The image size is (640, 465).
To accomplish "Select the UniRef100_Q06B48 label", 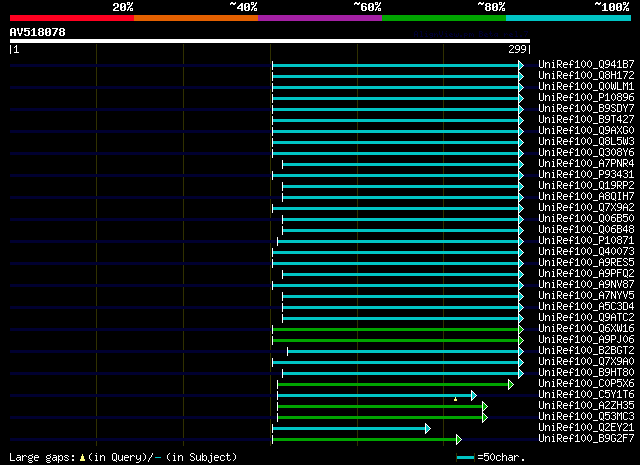I will click(x=586, y=229).
